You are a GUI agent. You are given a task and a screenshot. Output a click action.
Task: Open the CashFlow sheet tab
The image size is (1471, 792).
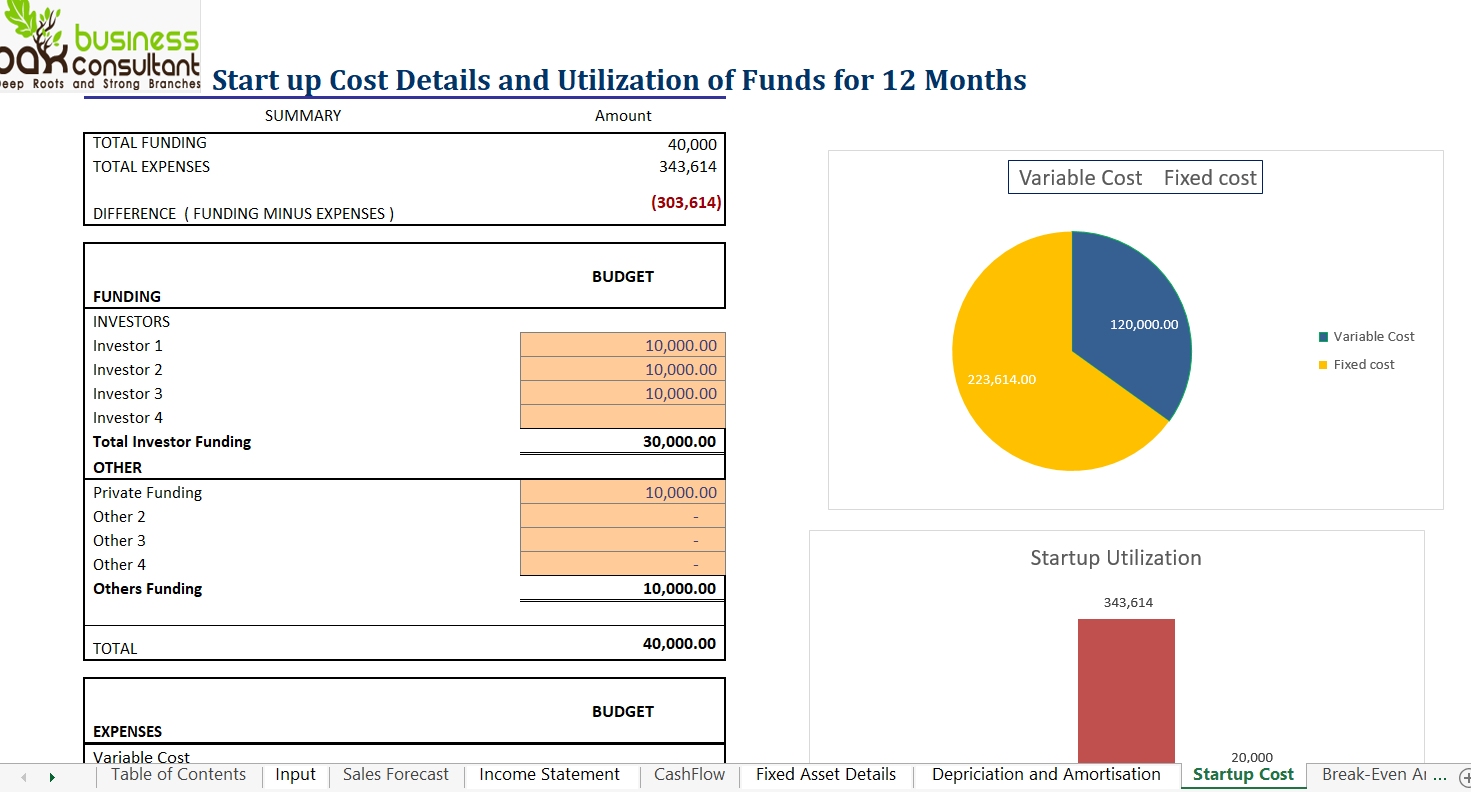(x=689, y=775)
